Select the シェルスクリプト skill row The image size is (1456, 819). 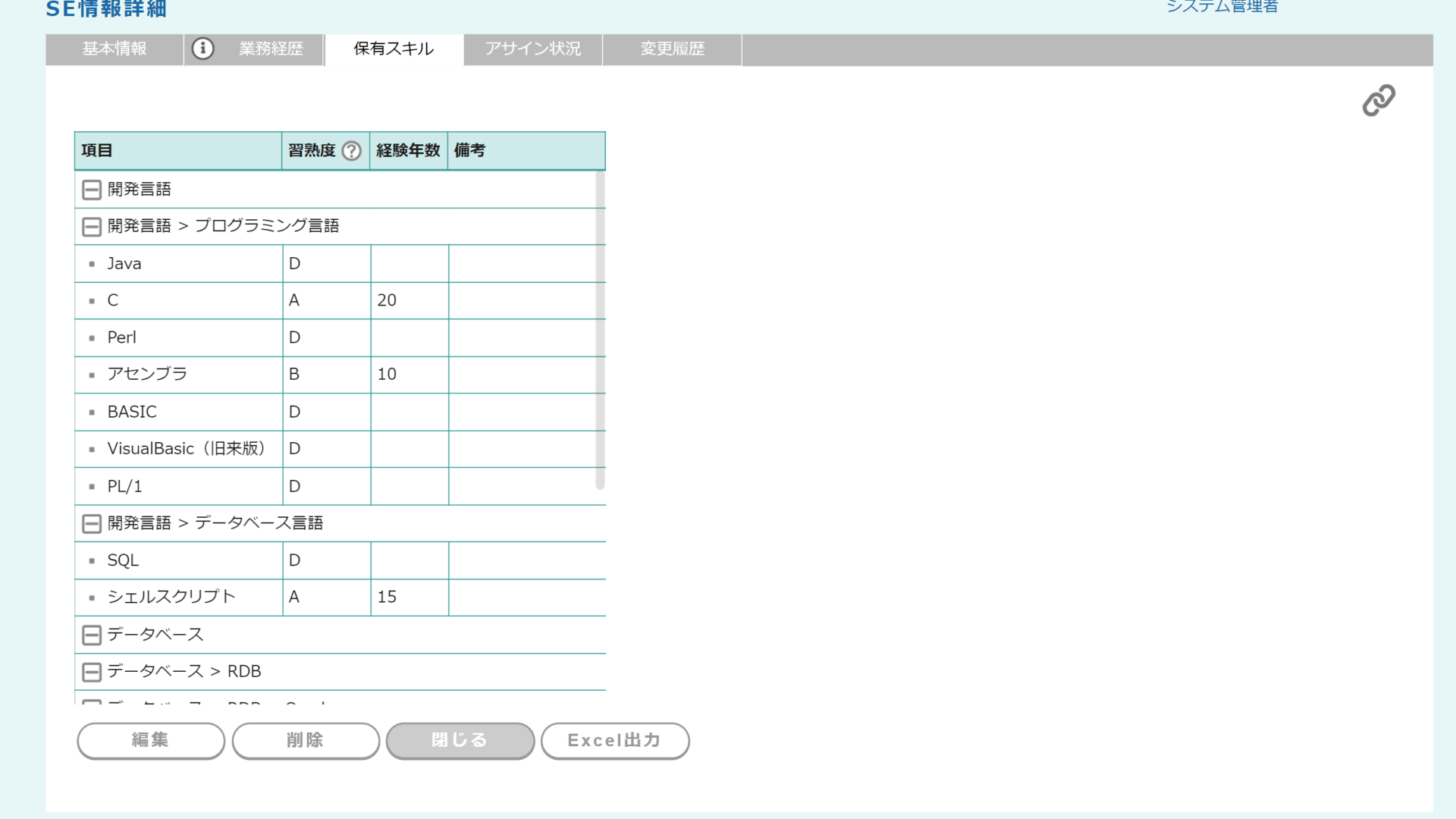tap(171, 597)
